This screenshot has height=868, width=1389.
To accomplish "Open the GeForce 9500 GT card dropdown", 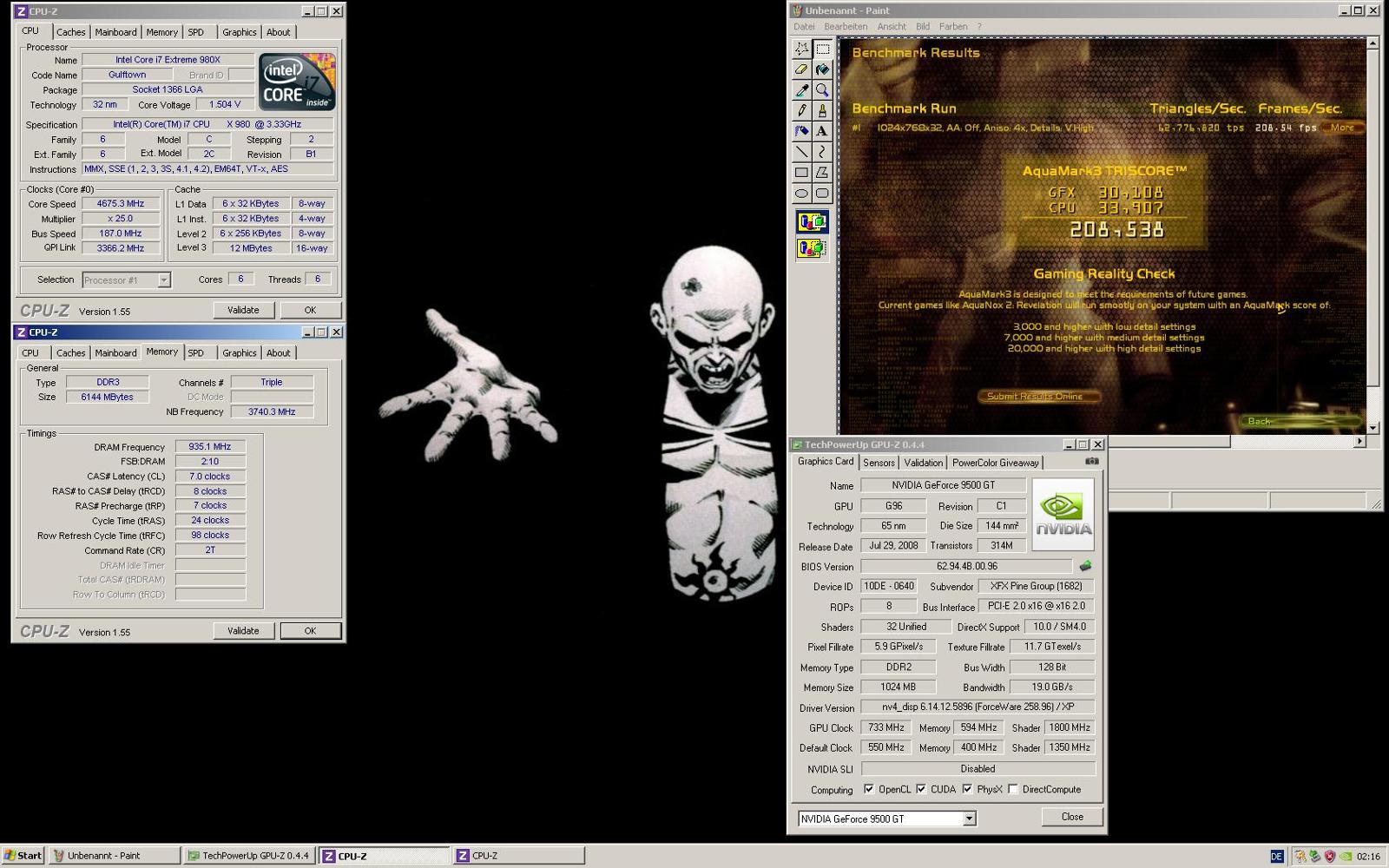I will click(x=969, y=819).
